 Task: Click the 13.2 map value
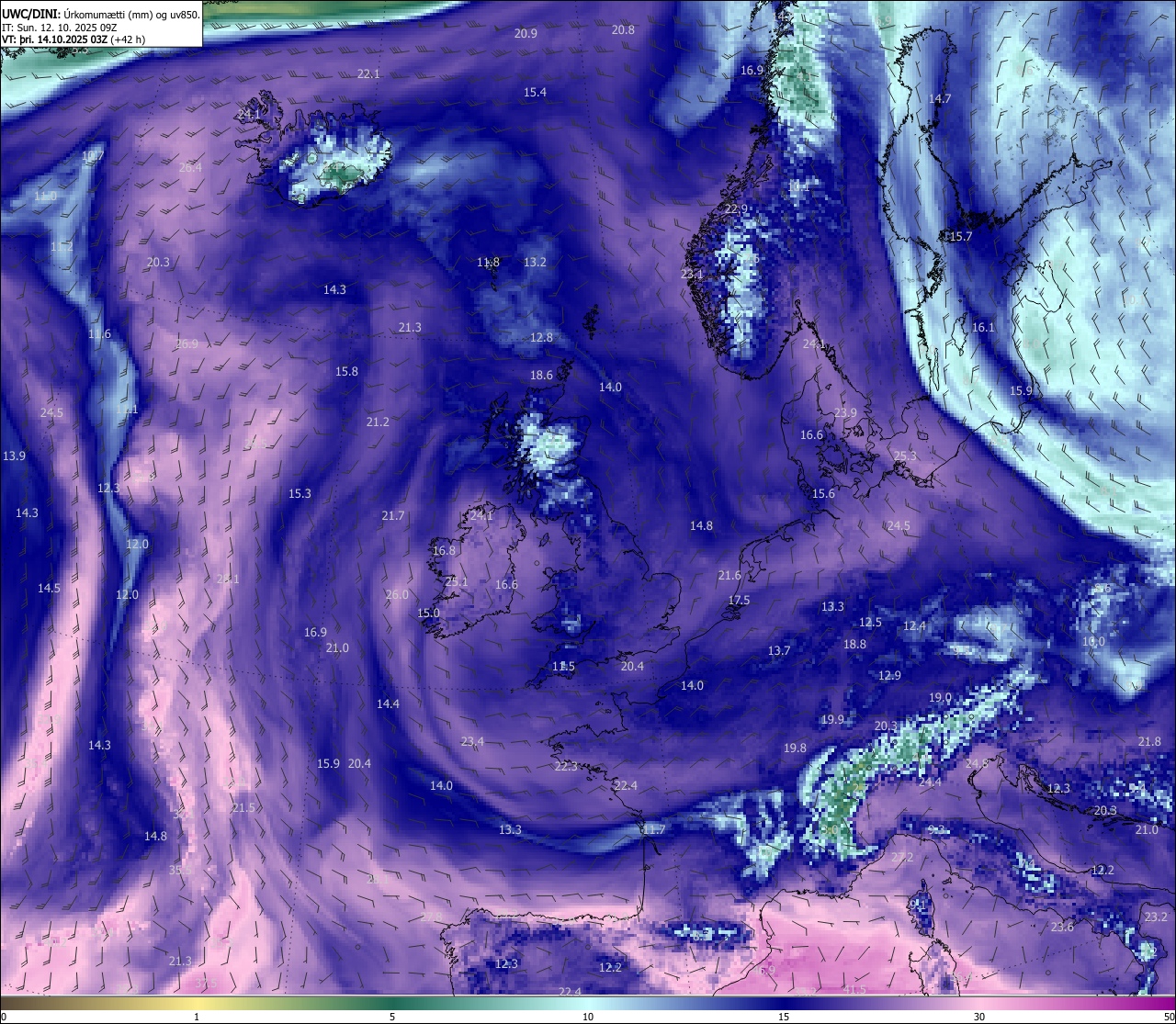point(535,262)
